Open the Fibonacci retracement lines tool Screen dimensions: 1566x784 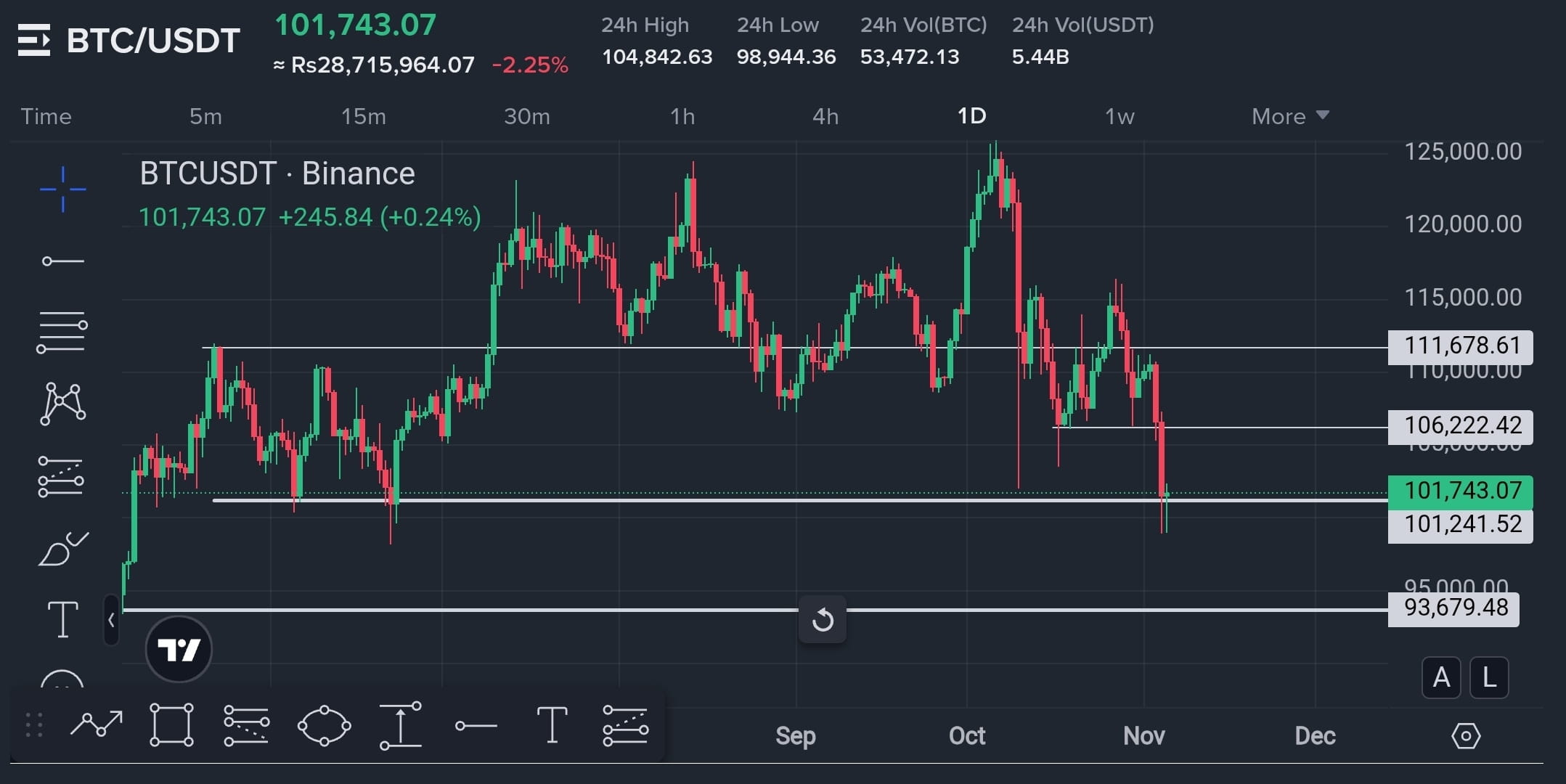[62, 332]
